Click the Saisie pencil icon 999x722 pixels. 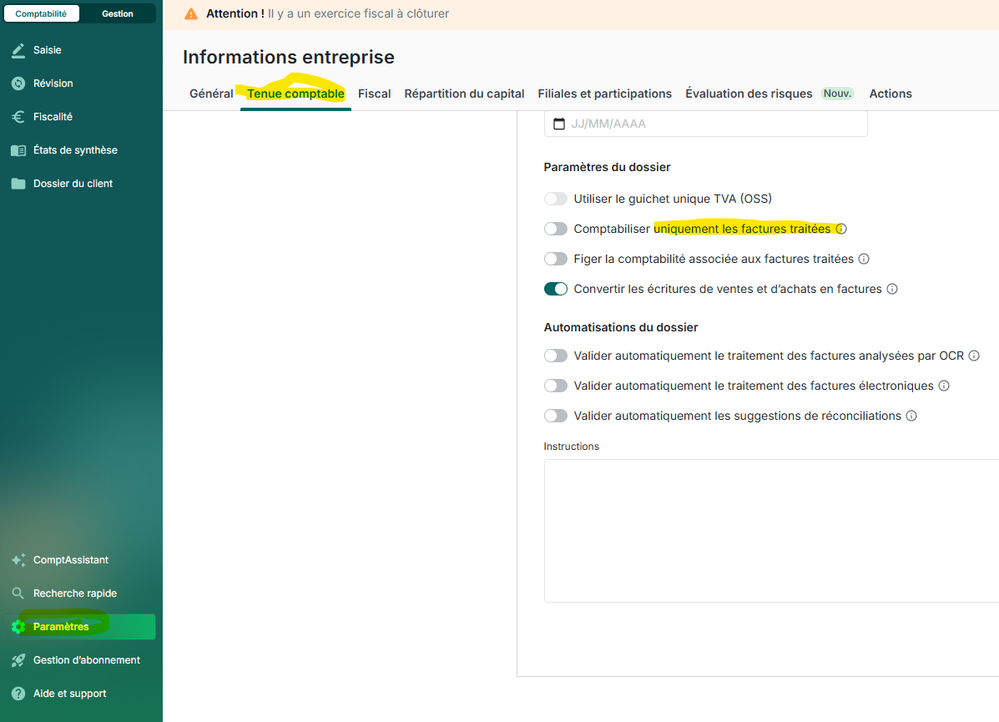pyautogui.click(x=18, y=50)
